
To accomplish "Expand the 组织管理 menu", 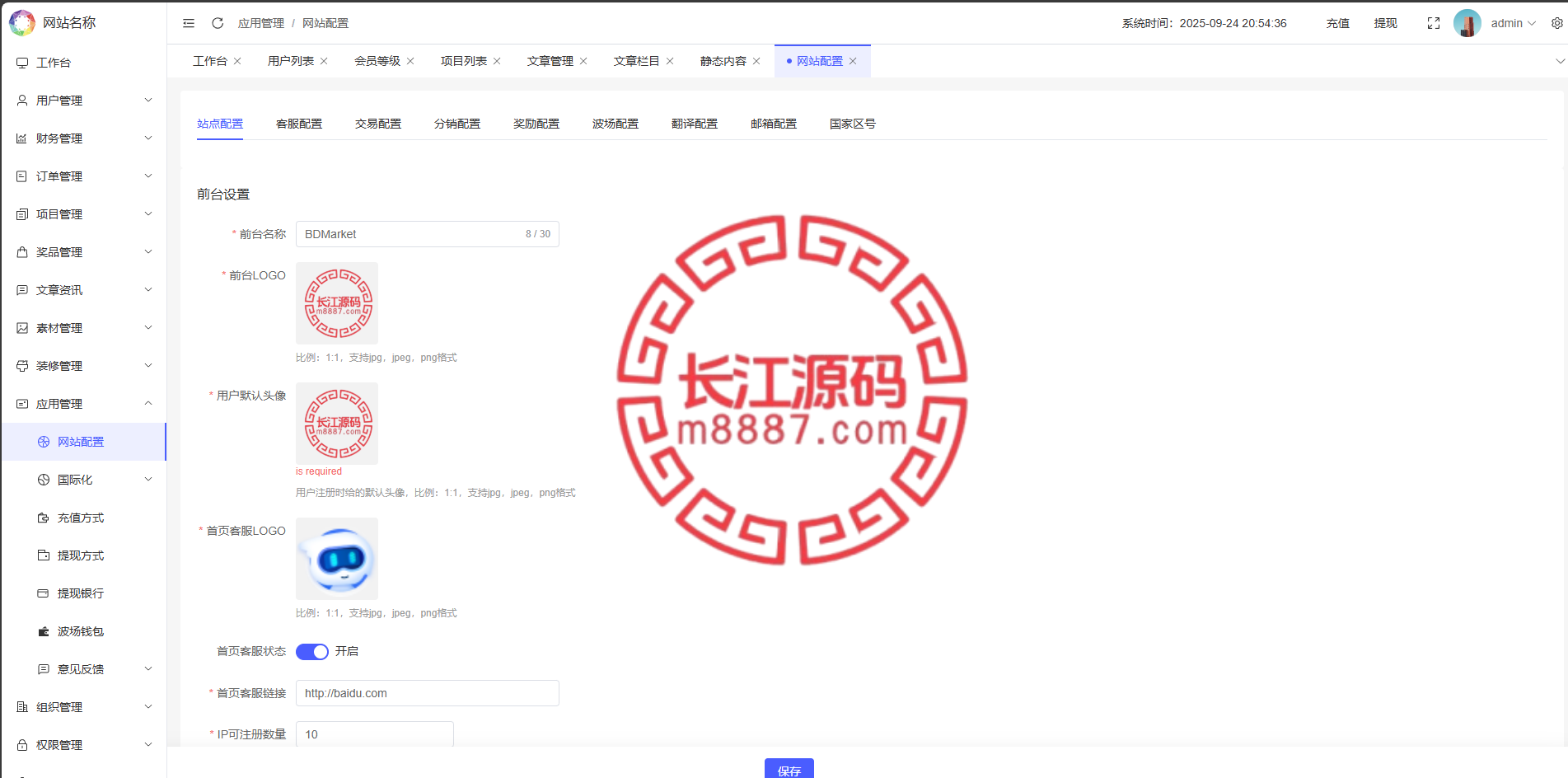I will point(83,707).
